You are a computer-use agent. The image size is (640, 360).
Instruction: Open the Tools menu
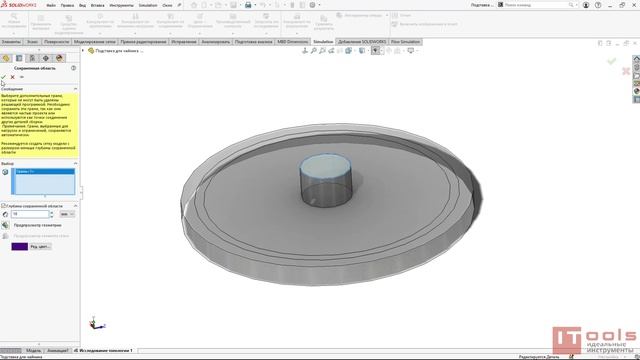pyautogui.click(x=121, y=5)
